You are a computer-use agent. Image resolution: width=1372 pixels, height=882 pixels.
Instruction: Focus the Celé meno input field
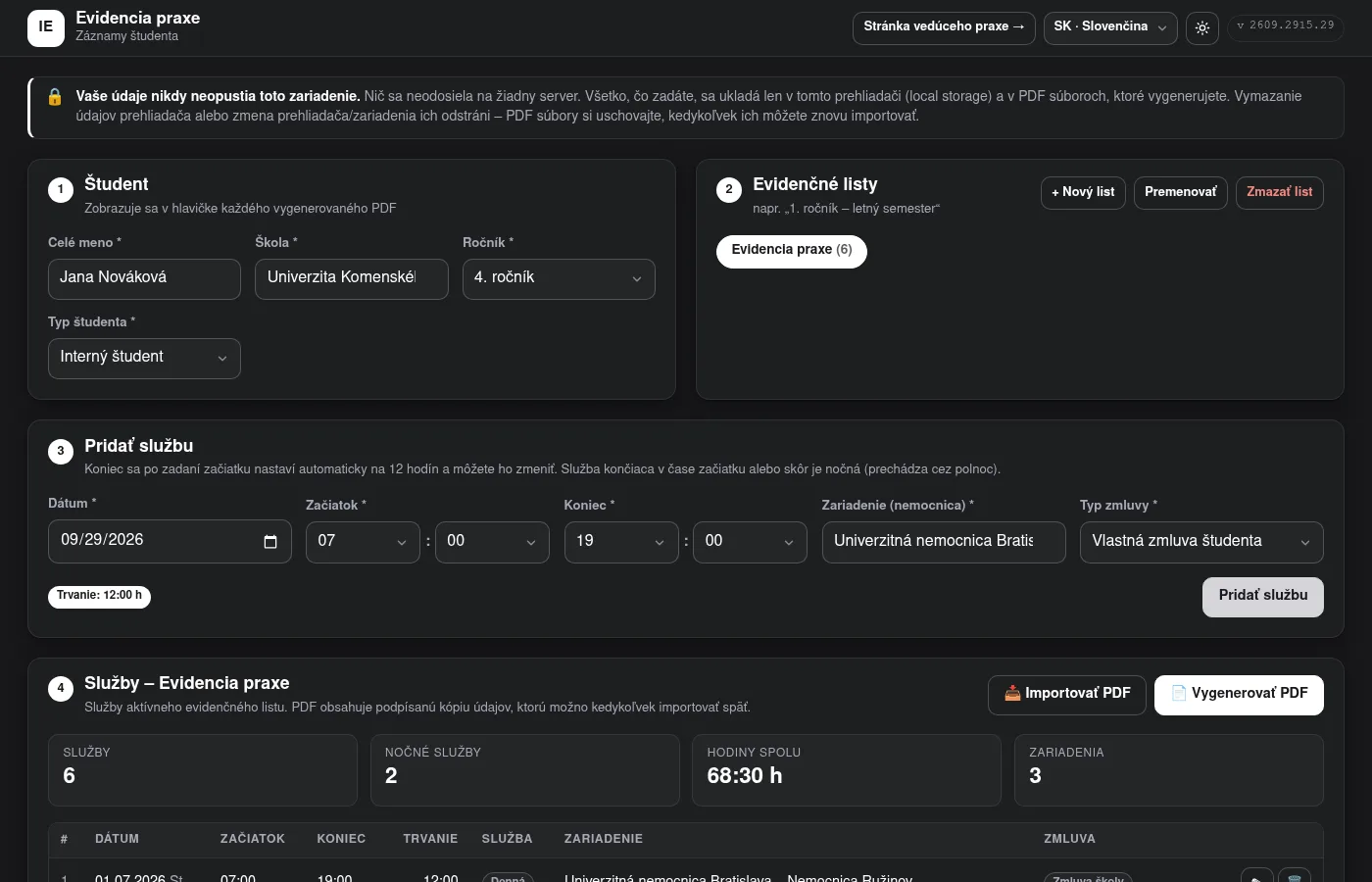point(144,278)
